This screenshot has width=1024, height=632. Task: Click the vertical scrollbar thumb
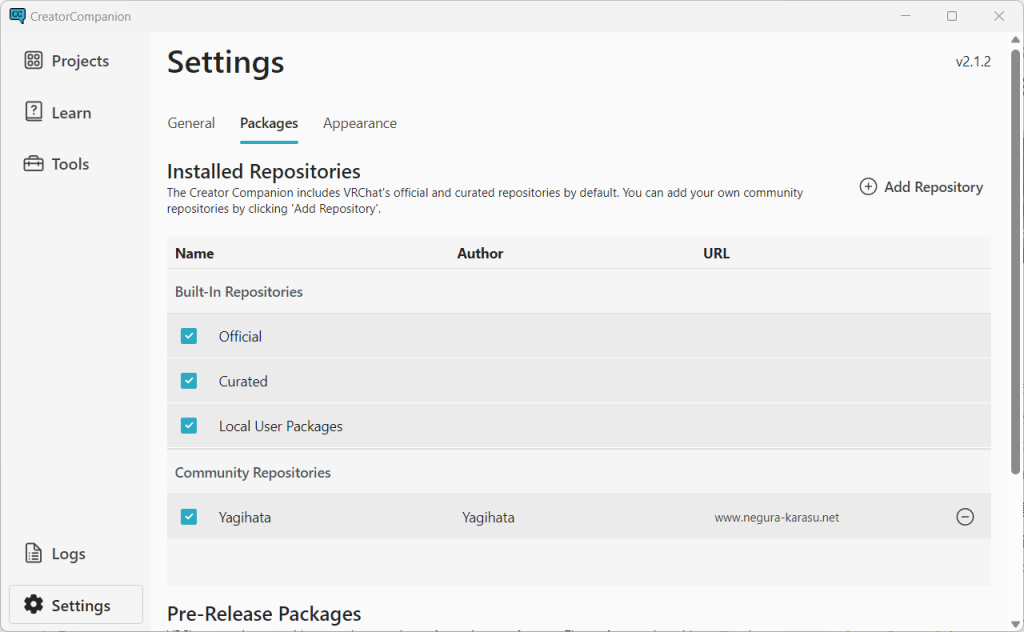(1016, 261)
